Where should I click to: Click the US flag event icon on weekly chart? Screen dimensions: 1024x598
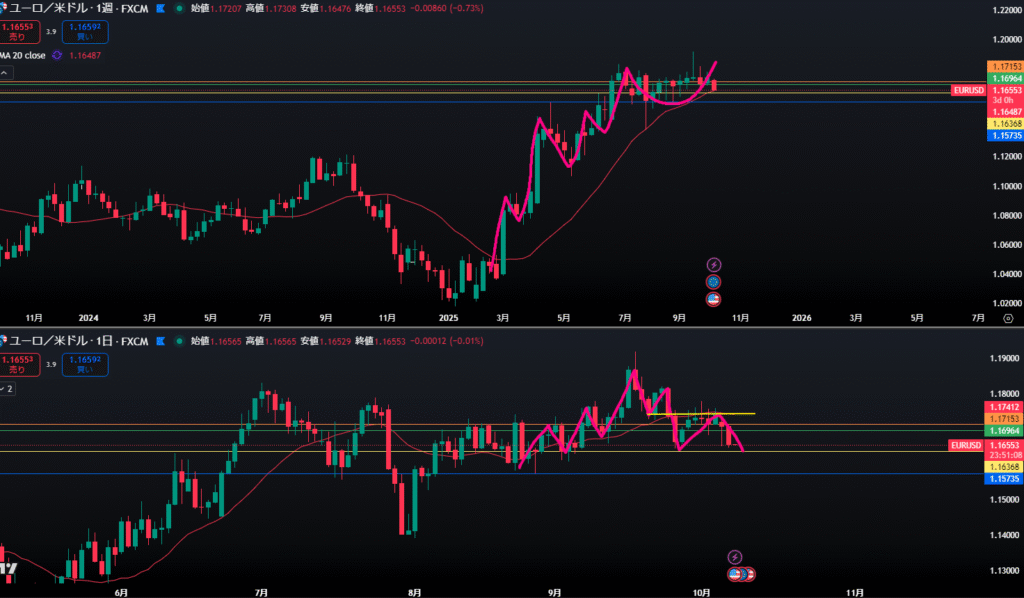tap(713, 298)
